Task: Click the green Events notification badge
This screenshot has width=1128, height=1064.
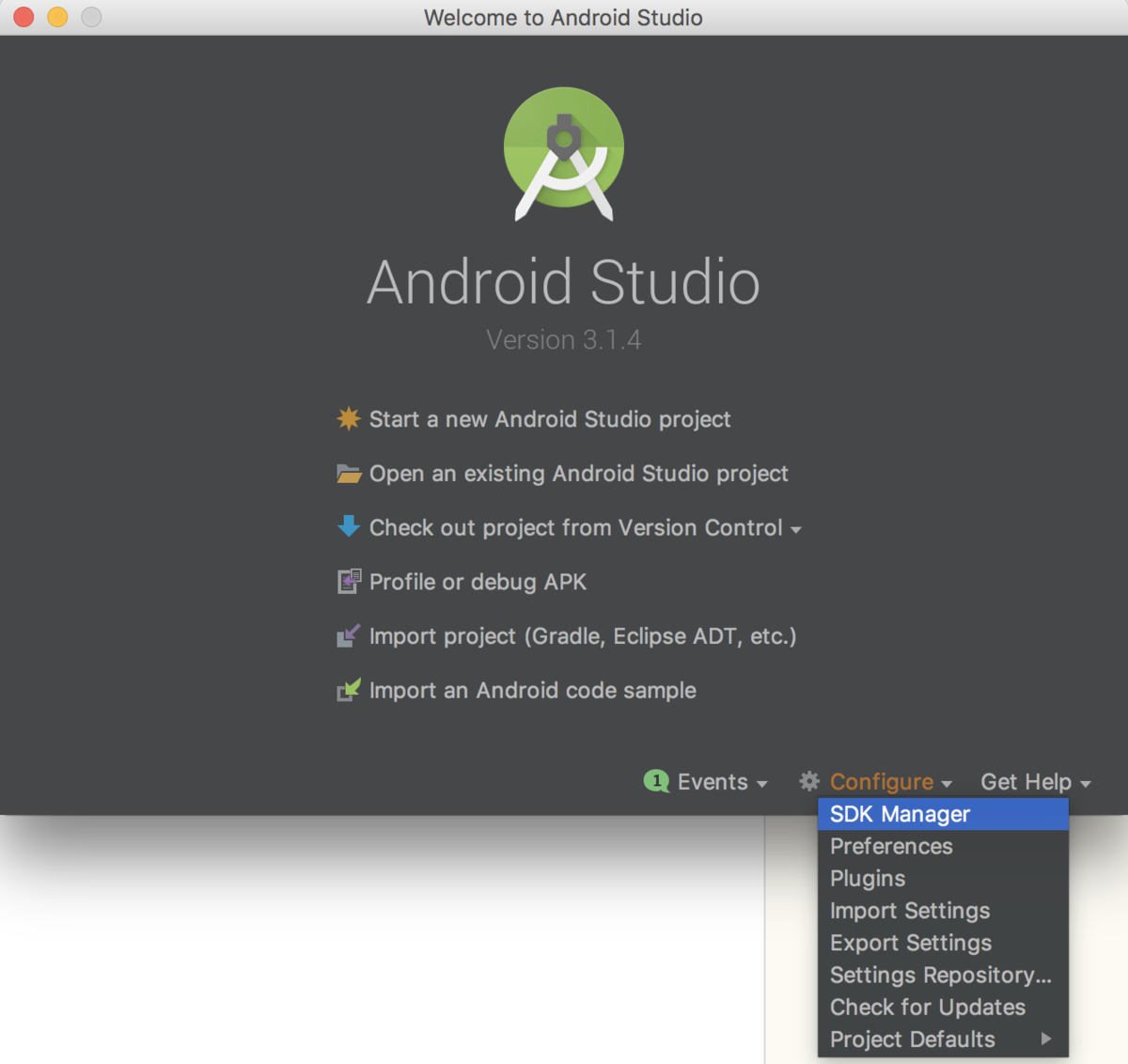Action: [656, 781]
